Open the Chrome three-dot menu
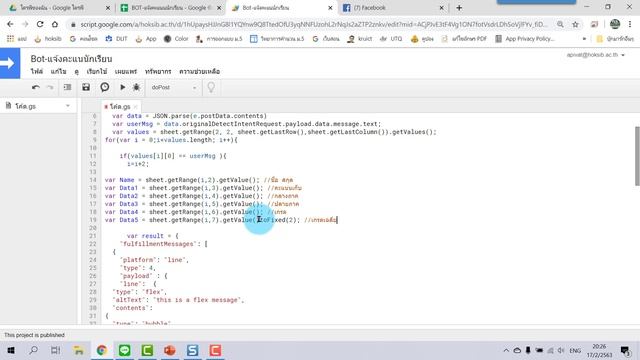Screen dimensions: 640x360 coord(630,24)
